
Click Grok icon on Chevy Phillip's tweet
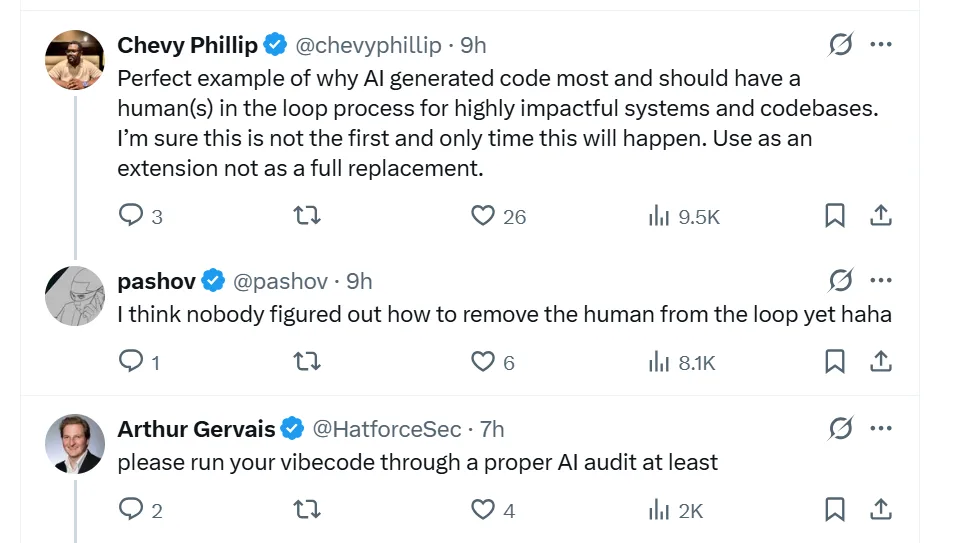click(841, 45)
